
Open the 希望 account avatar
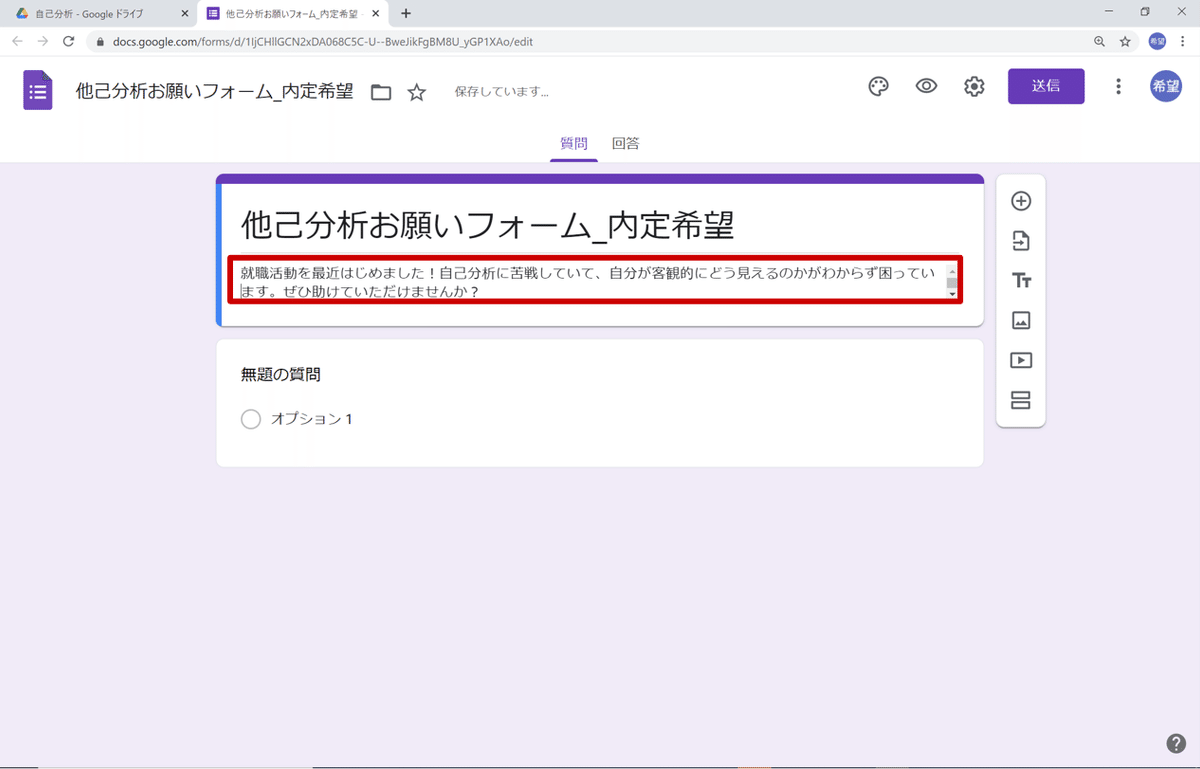(x=1166, y=86)
